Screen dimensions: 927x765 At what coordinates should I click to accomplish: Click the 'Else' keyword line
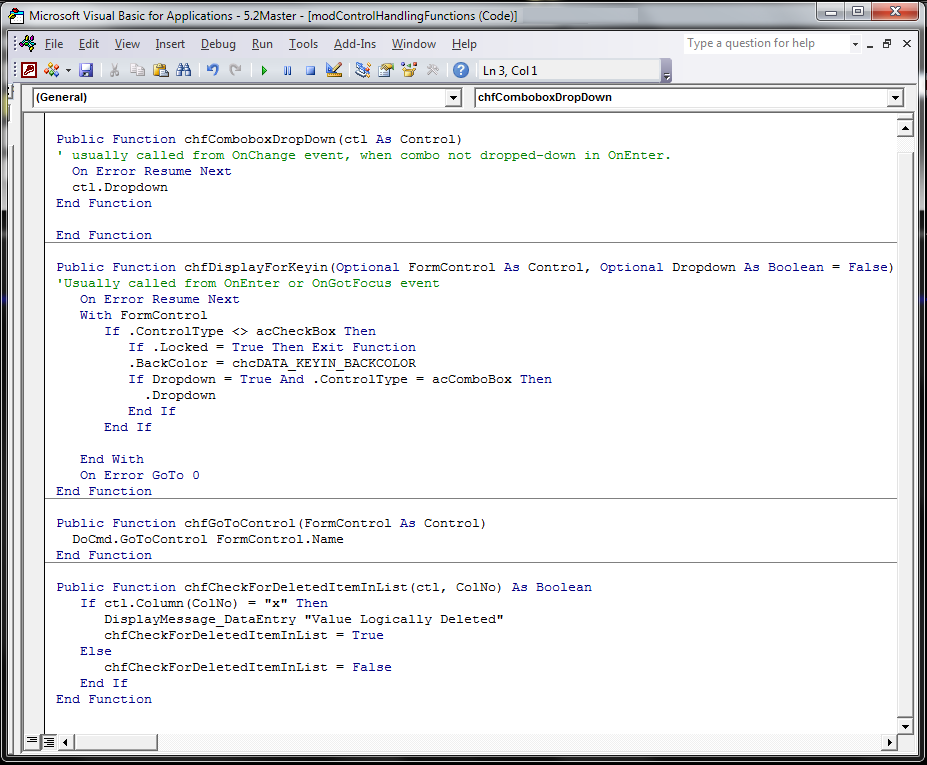(96, 651)
